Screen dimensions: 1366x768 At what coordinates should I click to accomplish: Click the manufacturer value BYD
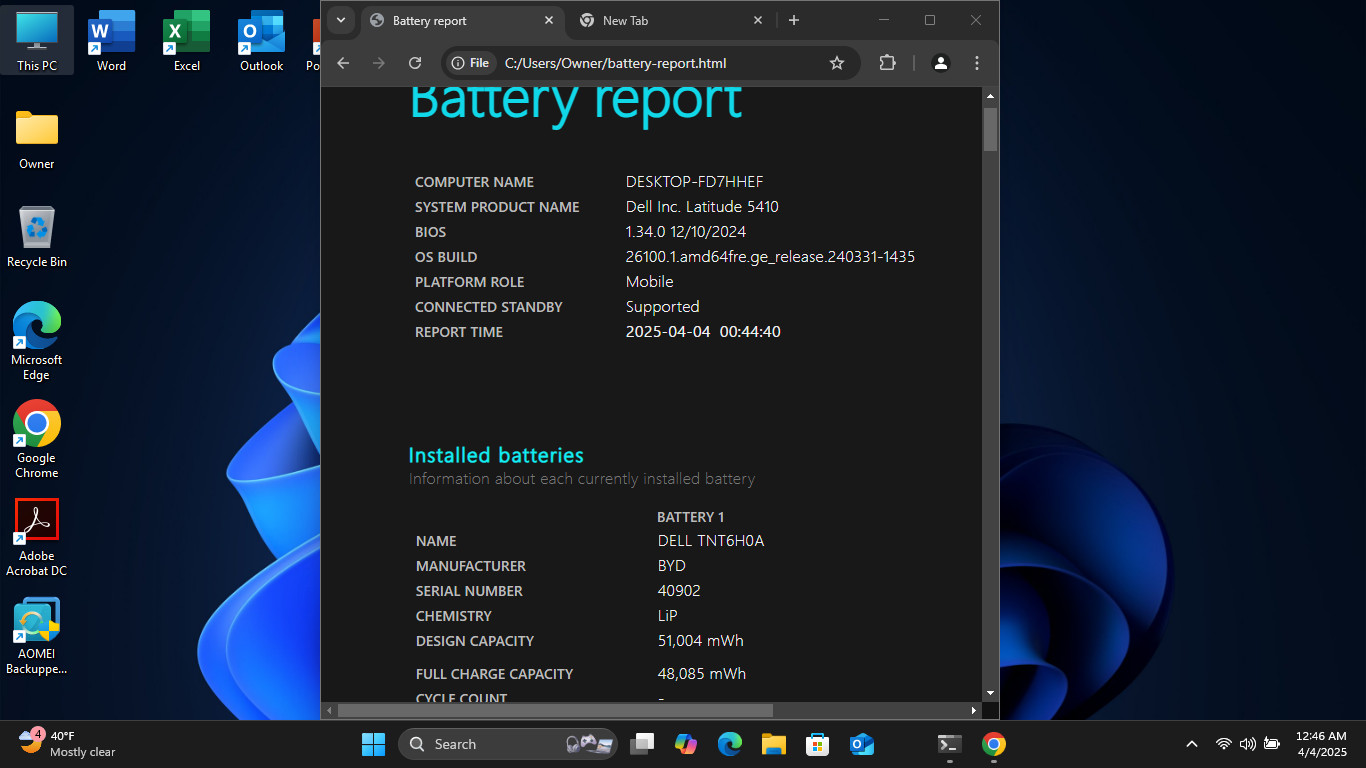coord(672,566)
